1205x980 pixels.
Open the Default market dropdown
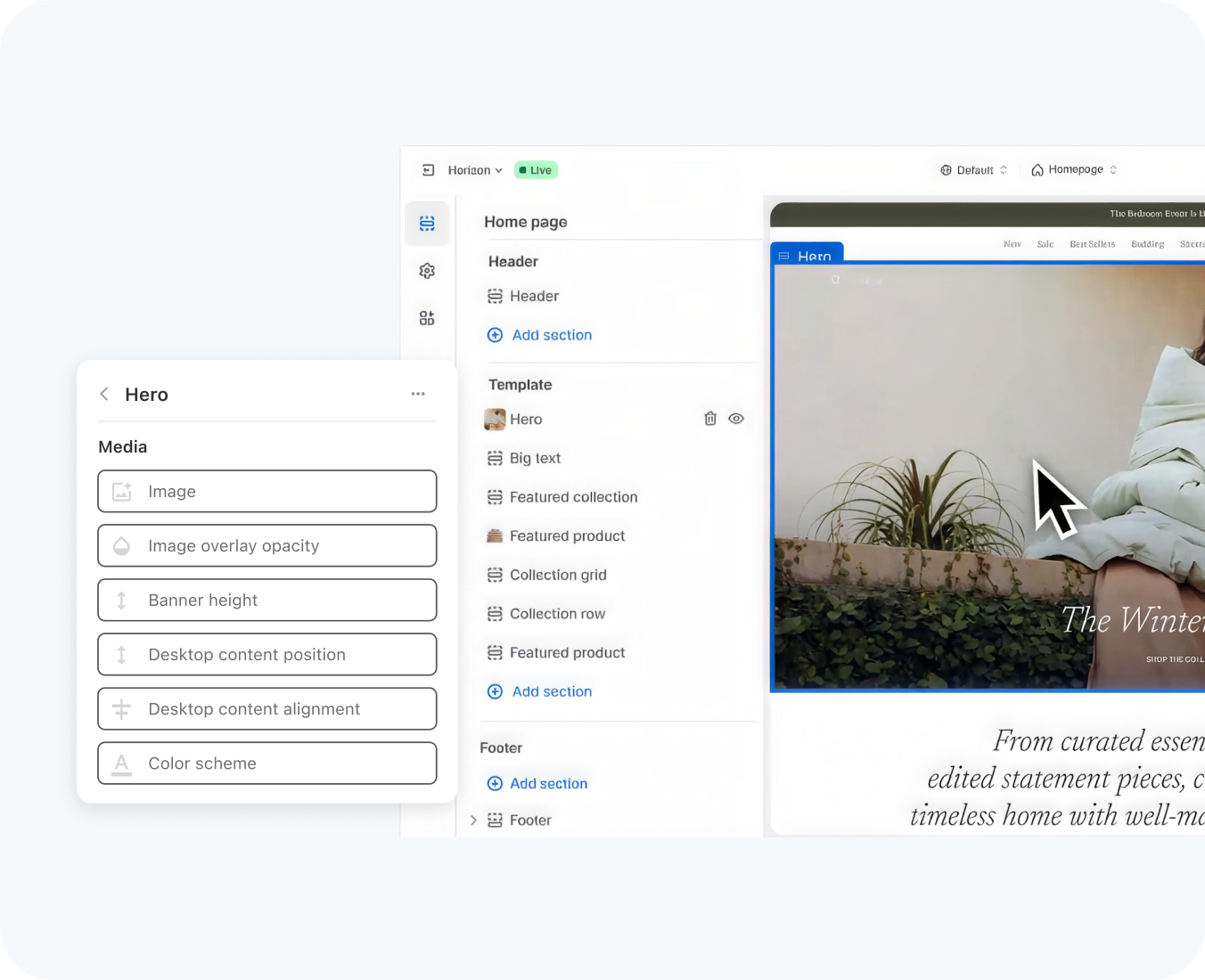point(974,170)
